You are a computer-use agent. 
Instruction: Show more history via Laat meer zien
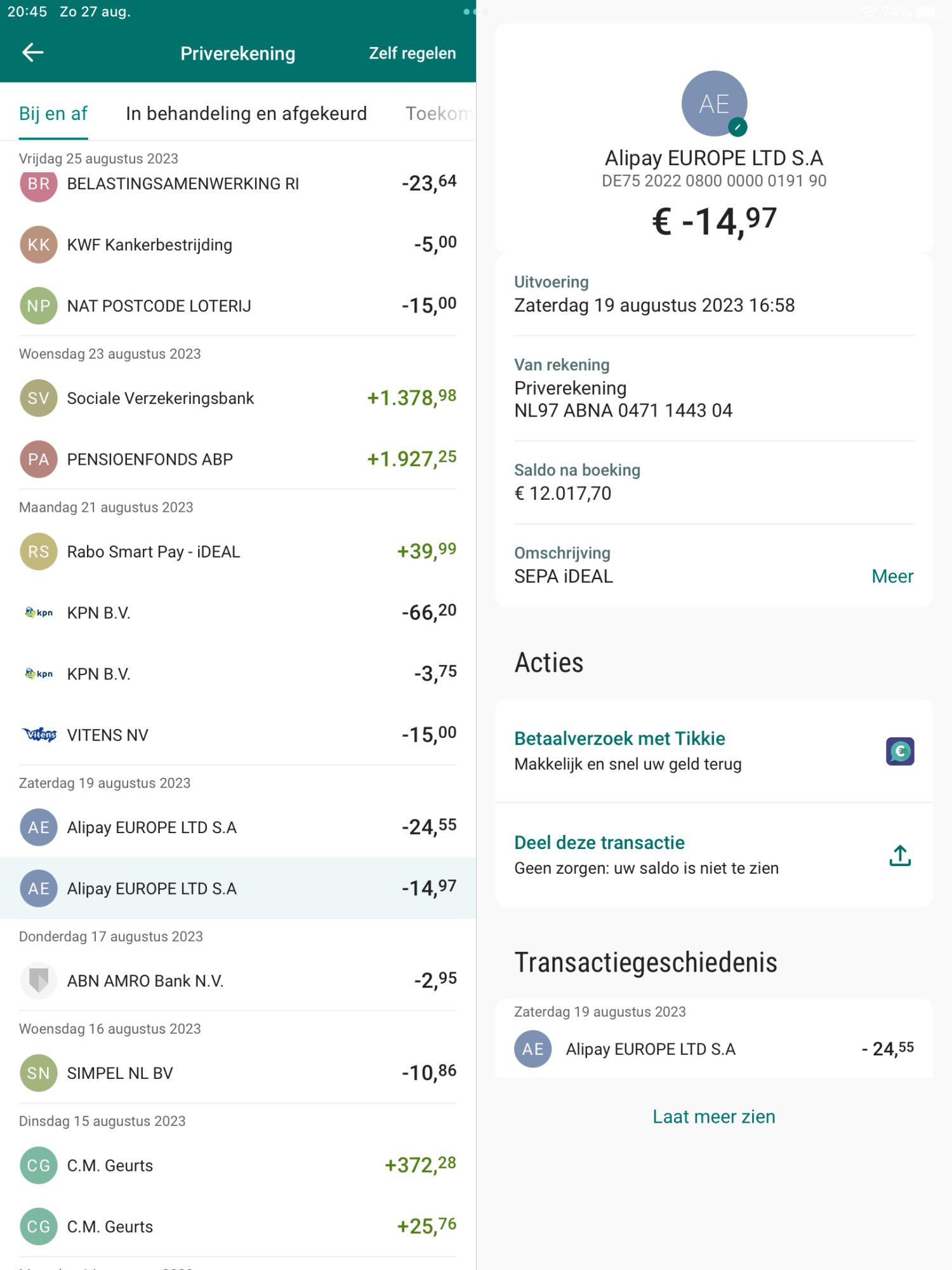click(x=713, y=1116)
